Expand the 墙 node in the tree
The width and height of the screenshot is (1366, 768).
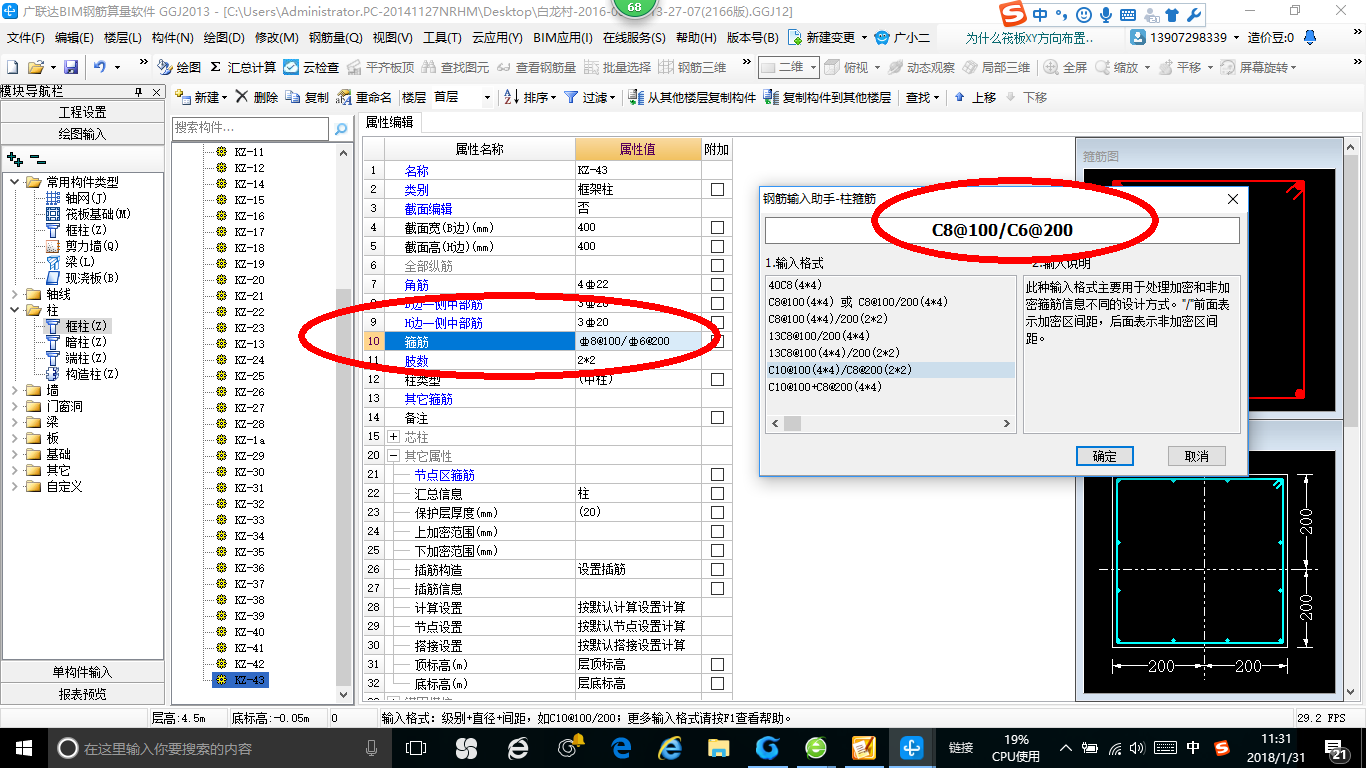pyautogui.click(x=15, y=390)
